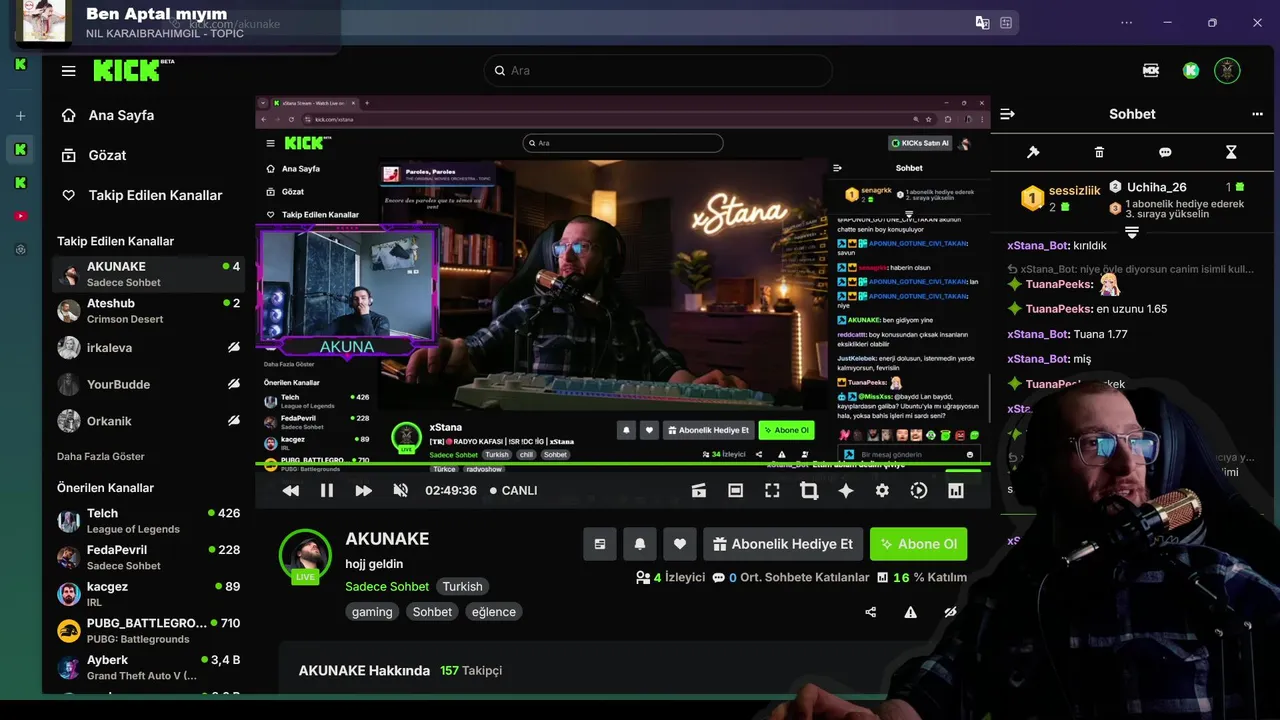Toggle the crossed-eye hide icon under stats
Viewport: 1280px width, 720px height.
click(950, 612)
